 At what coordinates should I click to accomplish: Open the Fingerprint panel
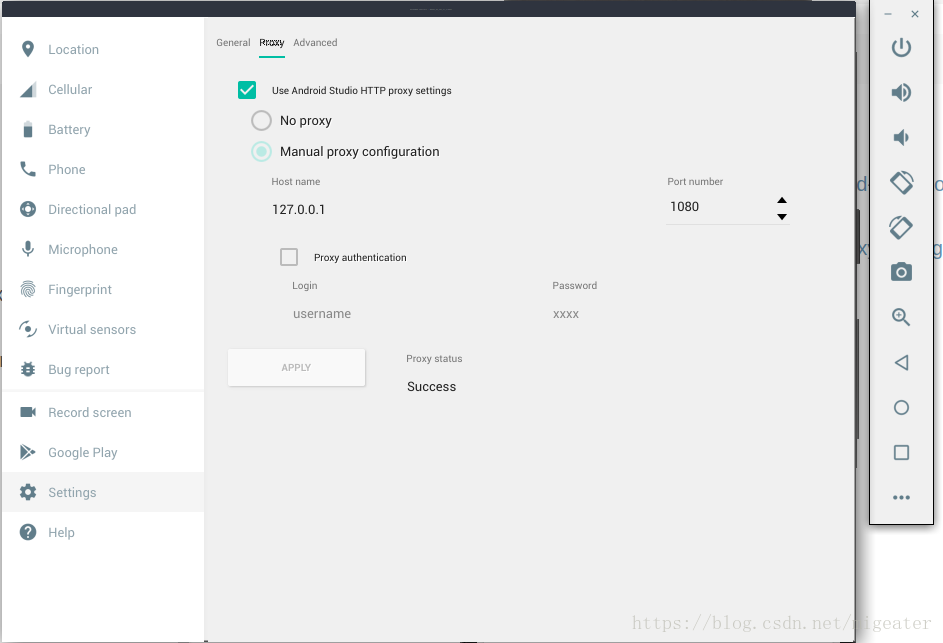coord(103,289)
